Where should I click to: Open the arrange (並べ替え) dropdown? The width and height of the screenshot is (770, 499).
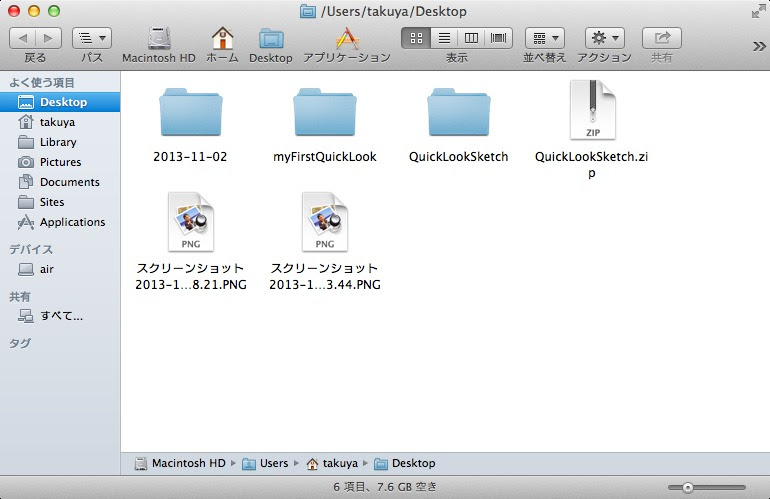point(545,38)
